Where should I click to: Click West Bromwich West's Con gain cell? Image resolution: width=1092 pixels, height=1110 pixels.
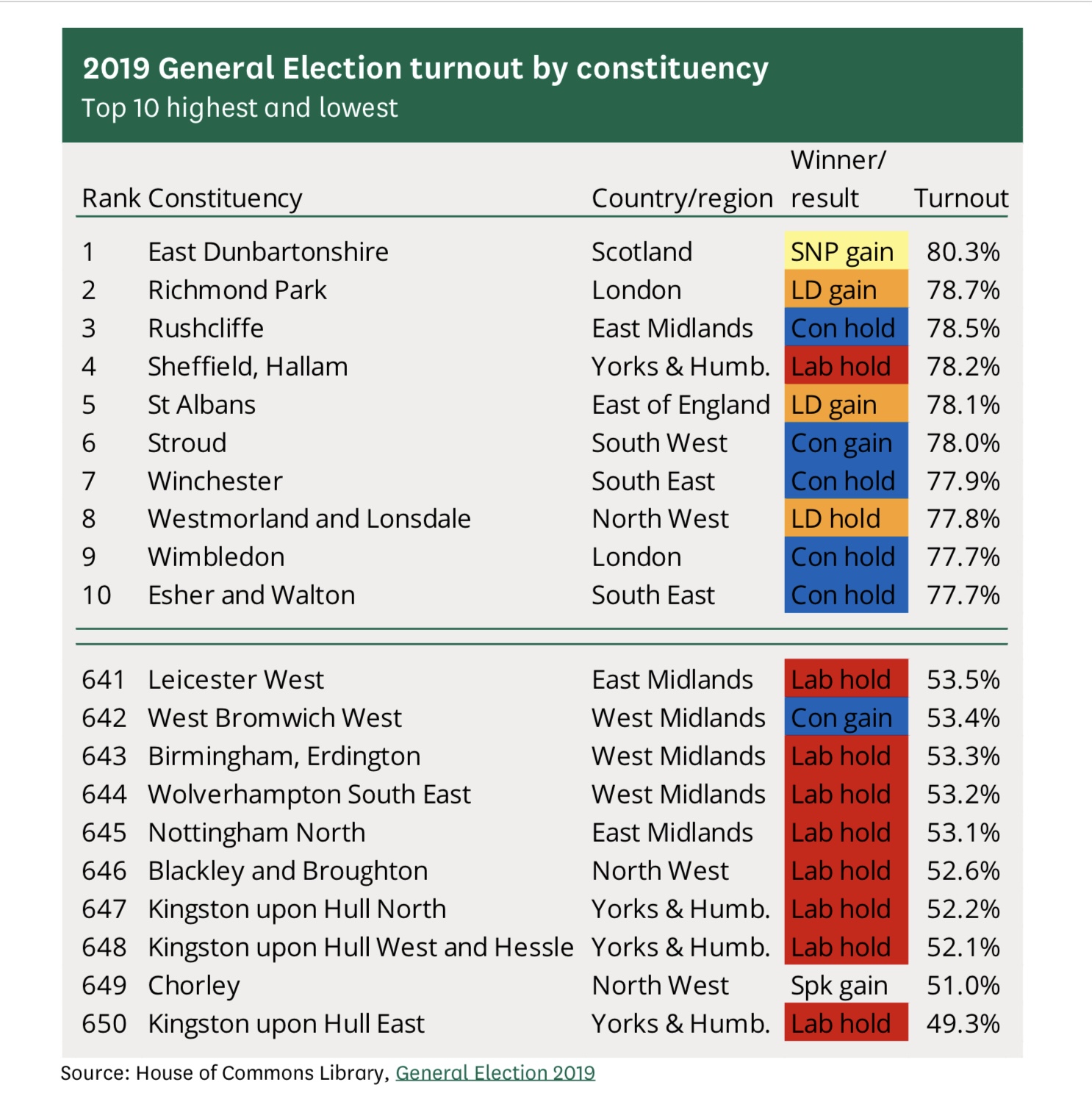click(846, 717)
